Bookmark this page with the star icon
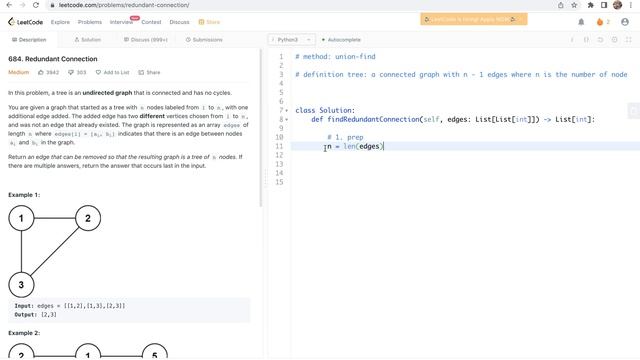The image size is (640, 360). [x=574, y=5]
